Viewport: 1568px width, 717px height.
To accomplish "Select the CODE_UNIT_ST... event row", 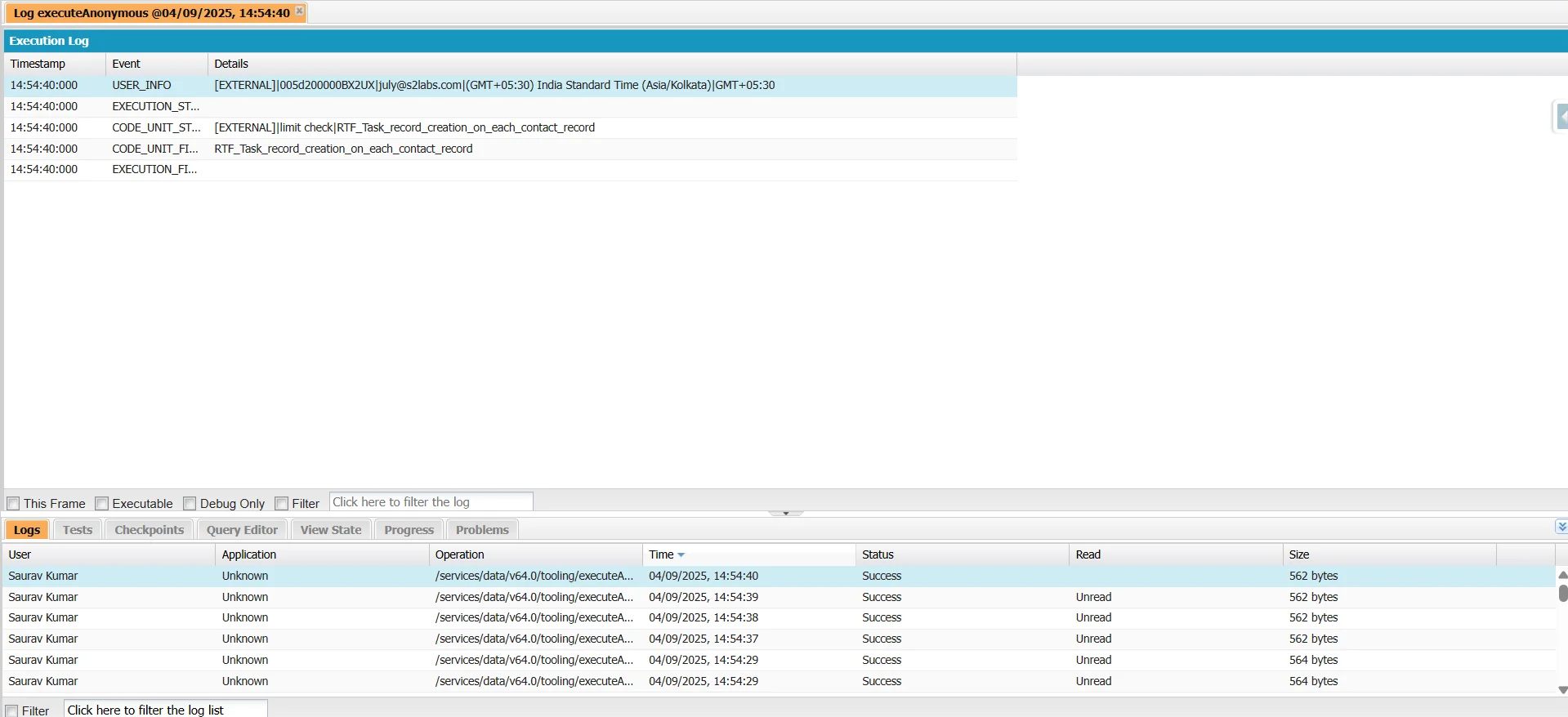I will pyautogui.click(x=510, y=127).
